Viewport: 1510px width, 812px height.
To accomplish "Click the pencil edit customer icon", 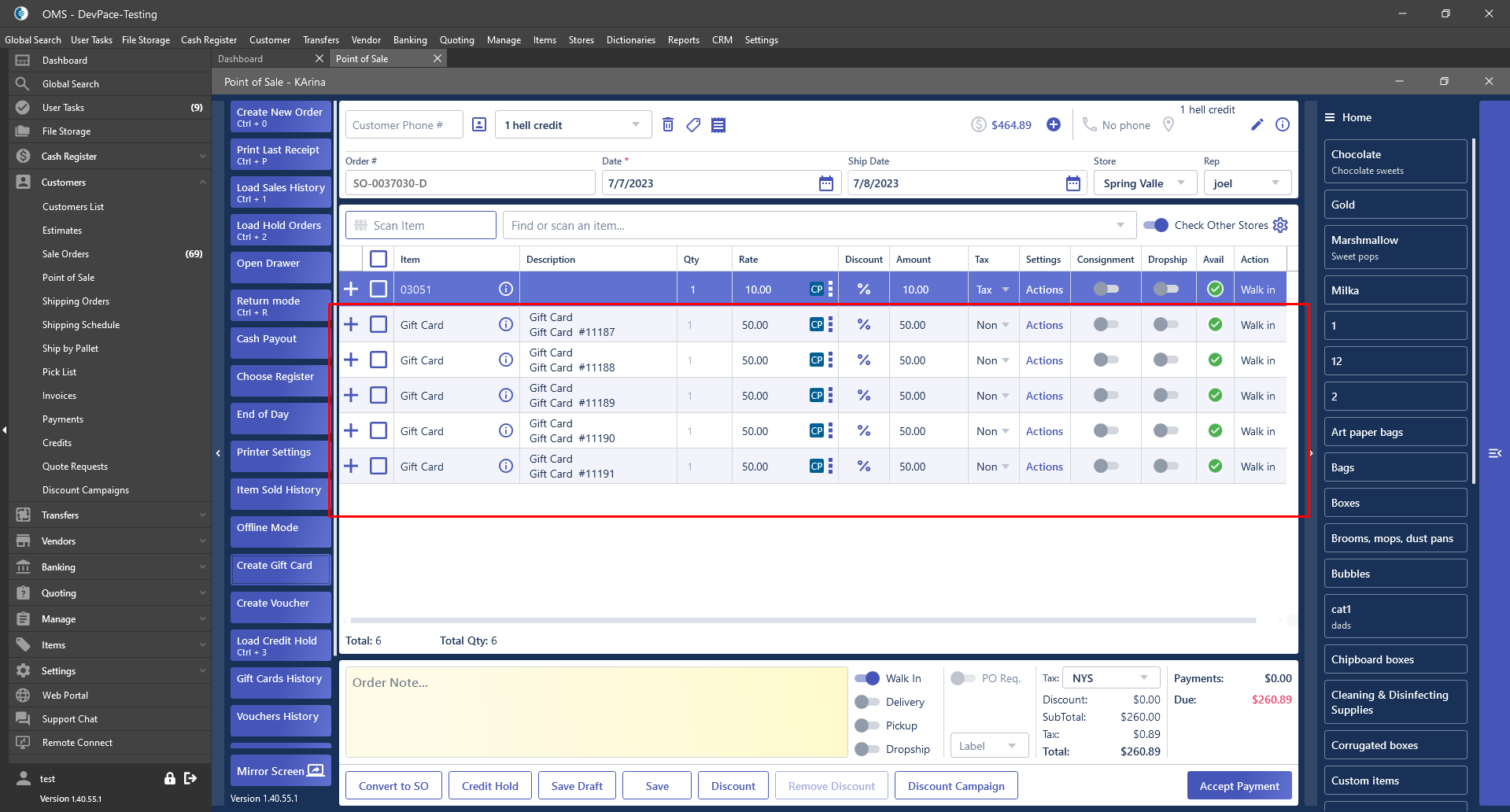I will pos(1257,124).
